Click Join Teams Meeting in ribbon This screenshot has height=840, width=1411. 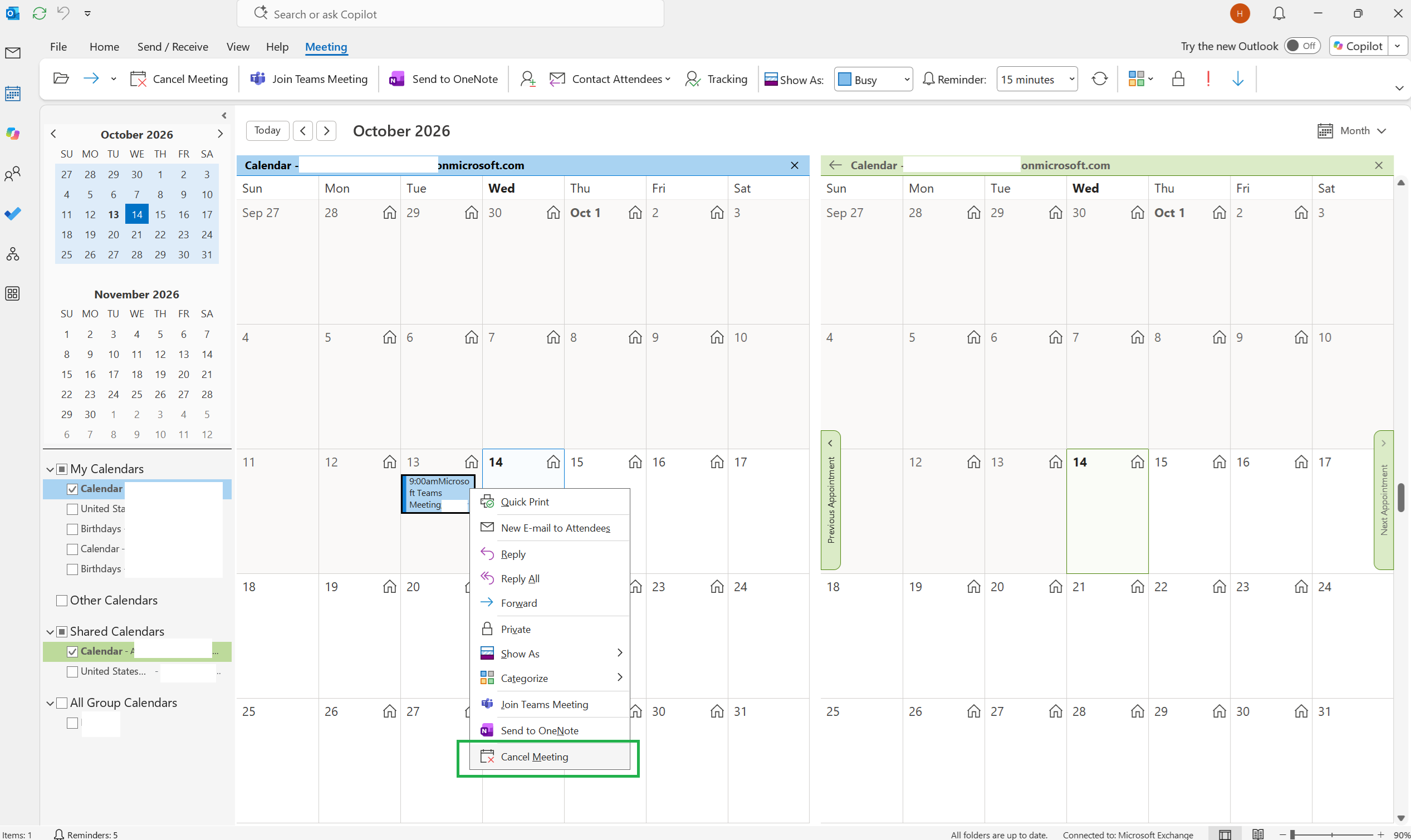(x=309, y=78)
